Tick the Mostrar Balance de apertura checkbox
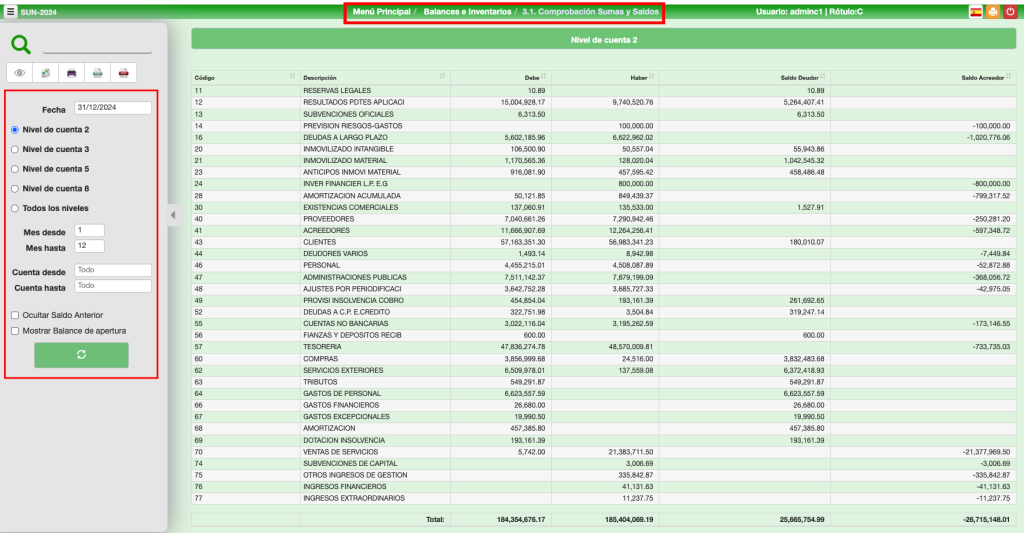Viewport: 1024px width, 533px height. click(15, 330)
